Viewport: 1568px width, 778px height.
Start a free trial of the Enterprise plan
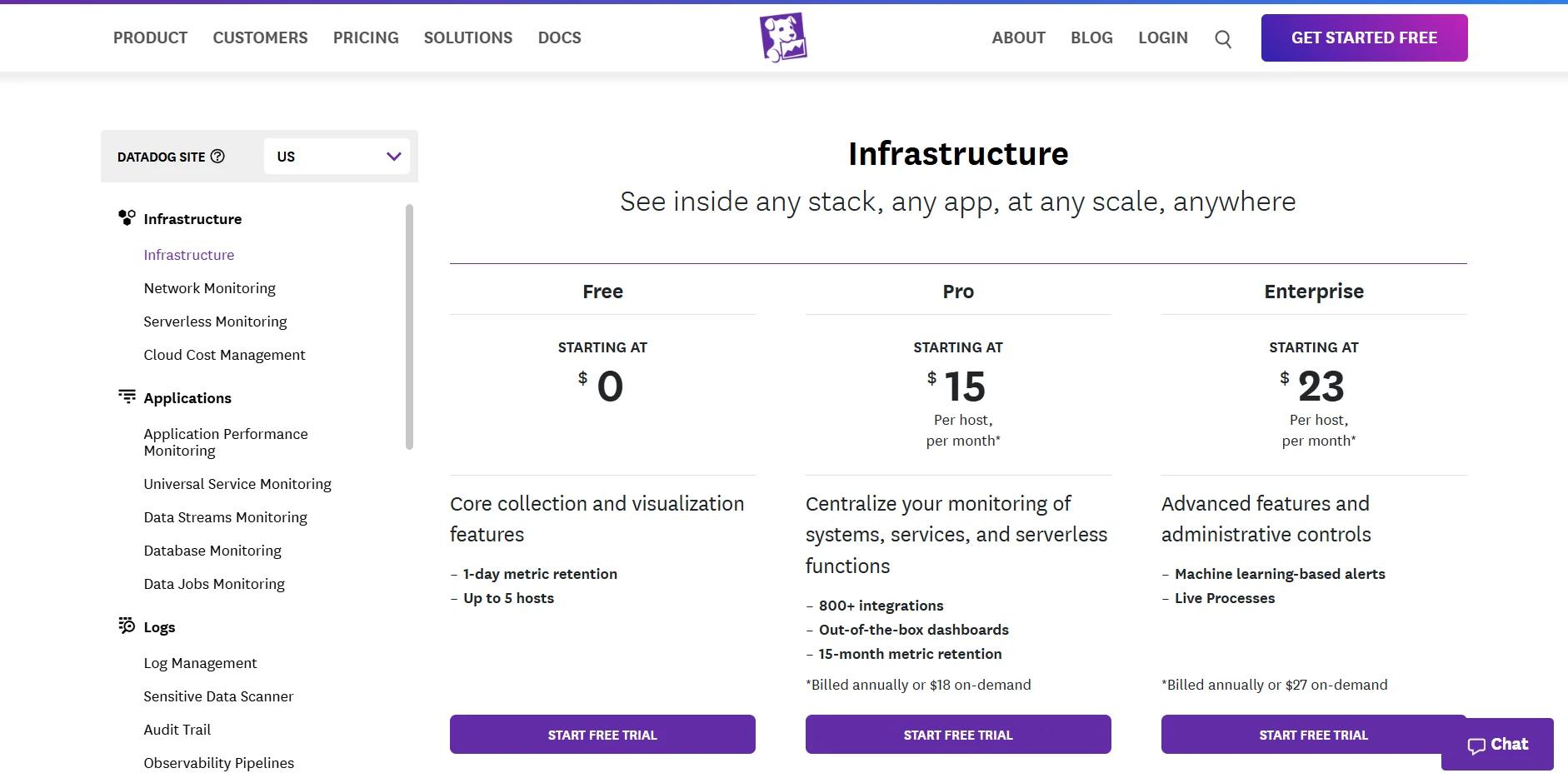[x=1313, y=734]
